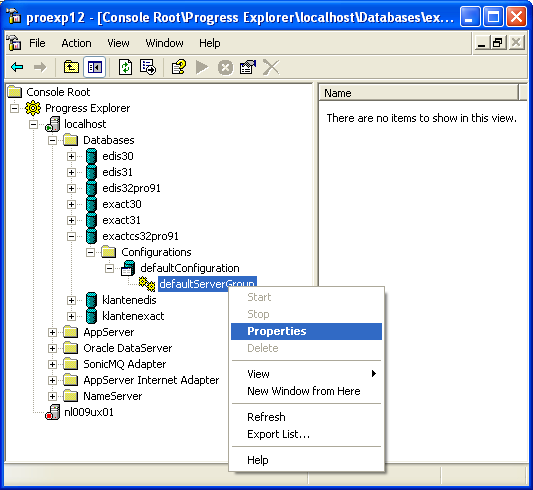
Task: Click the Oracle DataServer folder icon
Action: [x=71, y=348]
